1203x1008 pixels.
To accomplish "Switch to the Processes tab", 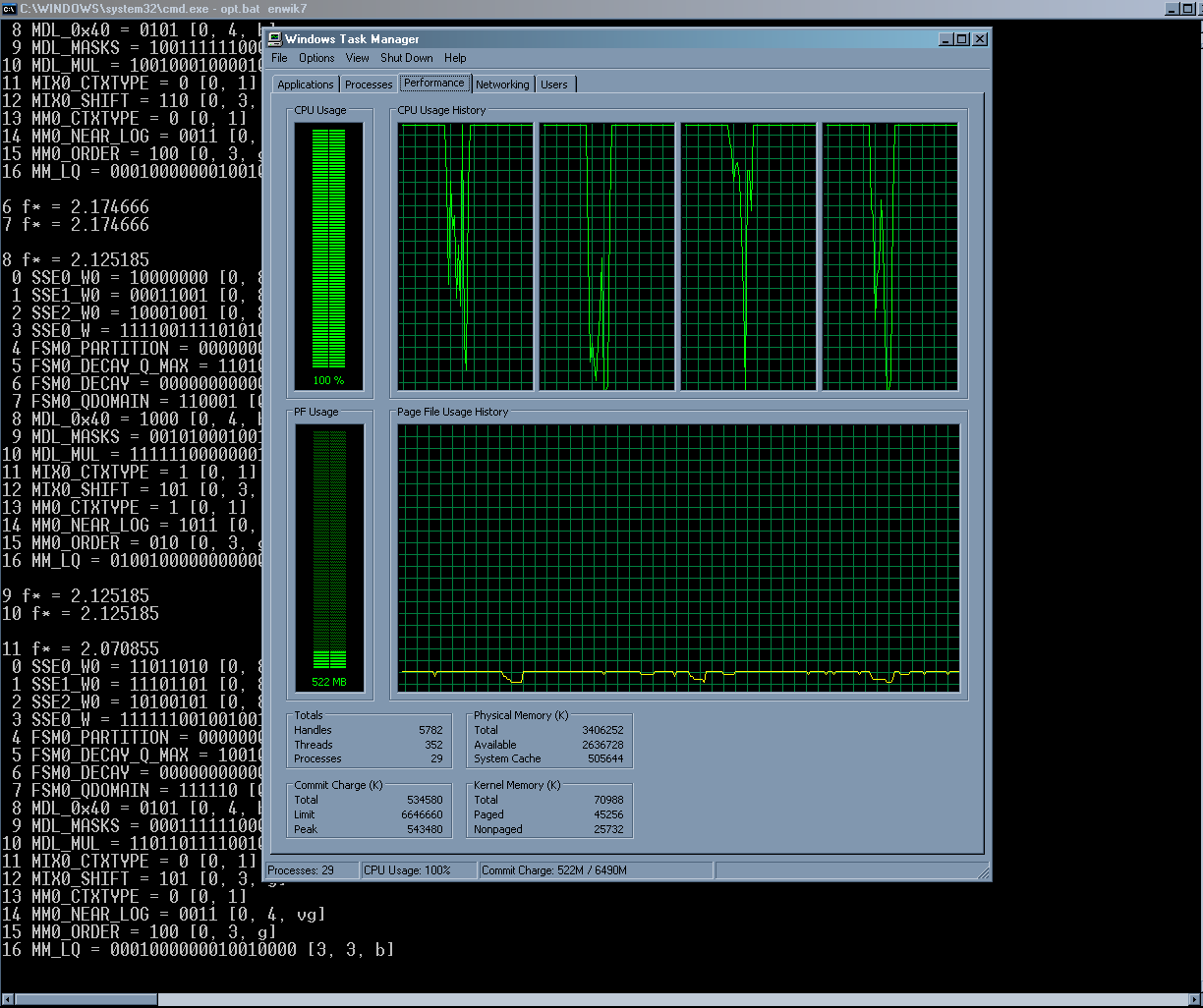I will coord(369,84).
